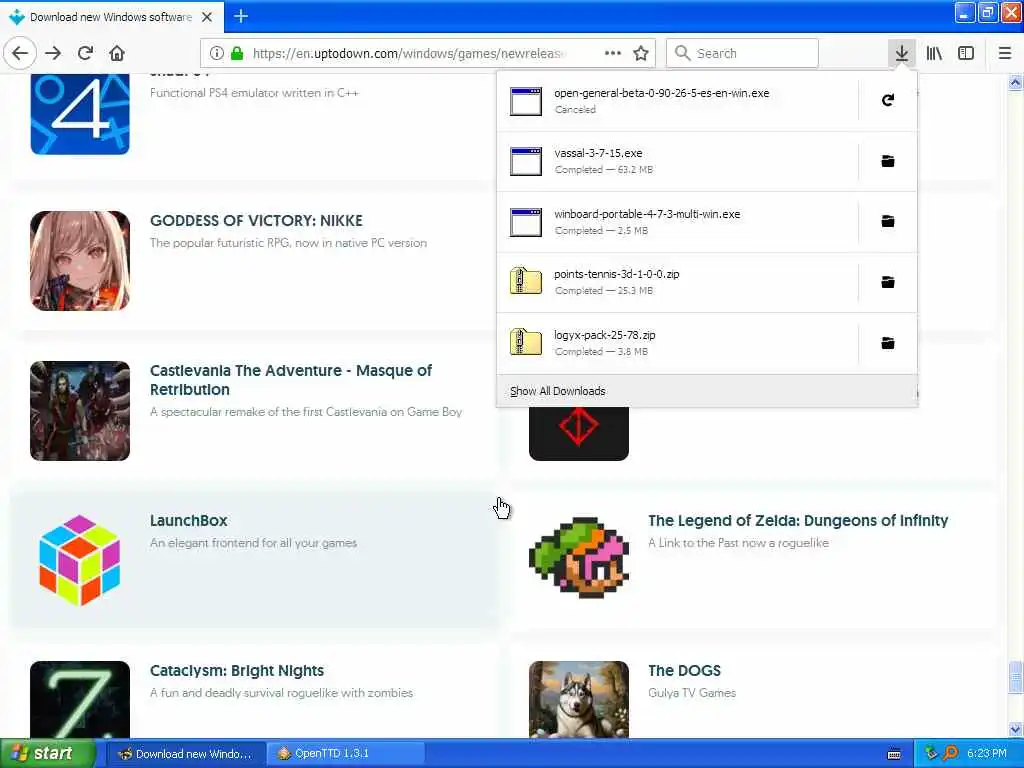Open the Firefox hamburger menu

(x=1005, y=54)
